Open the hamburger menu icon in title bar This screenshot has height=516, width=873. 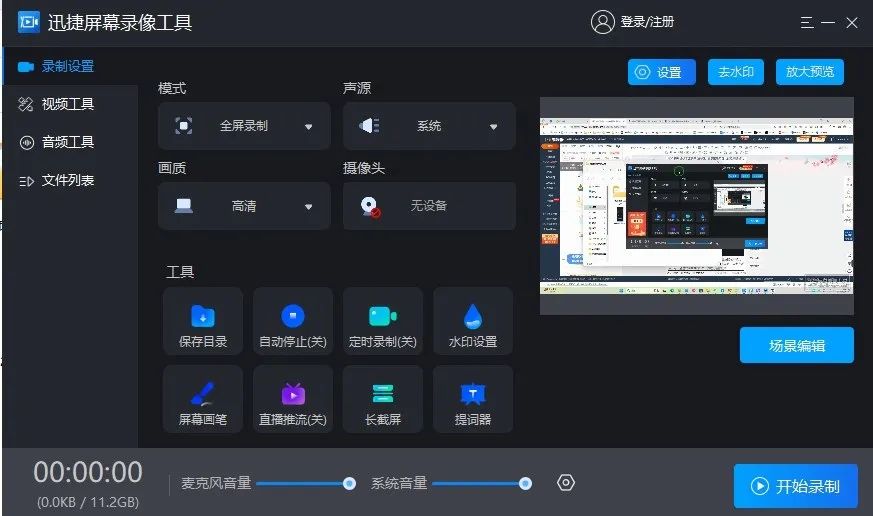[807, 23]
